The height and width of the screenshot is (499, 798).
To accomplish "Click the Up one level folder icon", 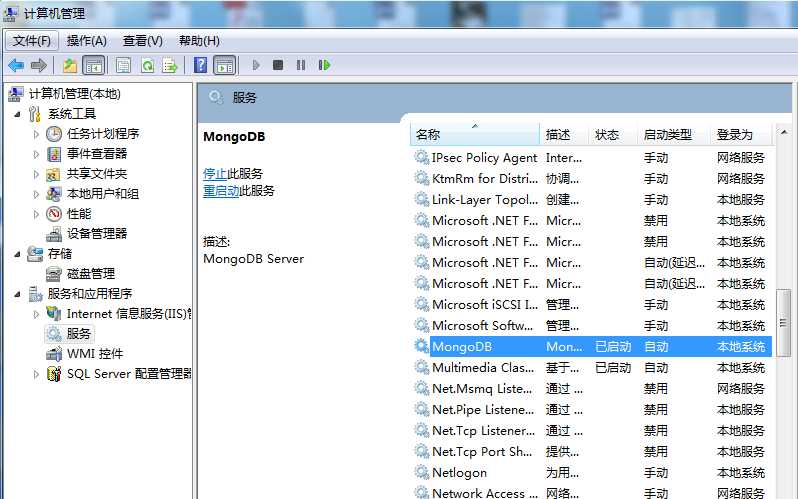I will point(70,65).
